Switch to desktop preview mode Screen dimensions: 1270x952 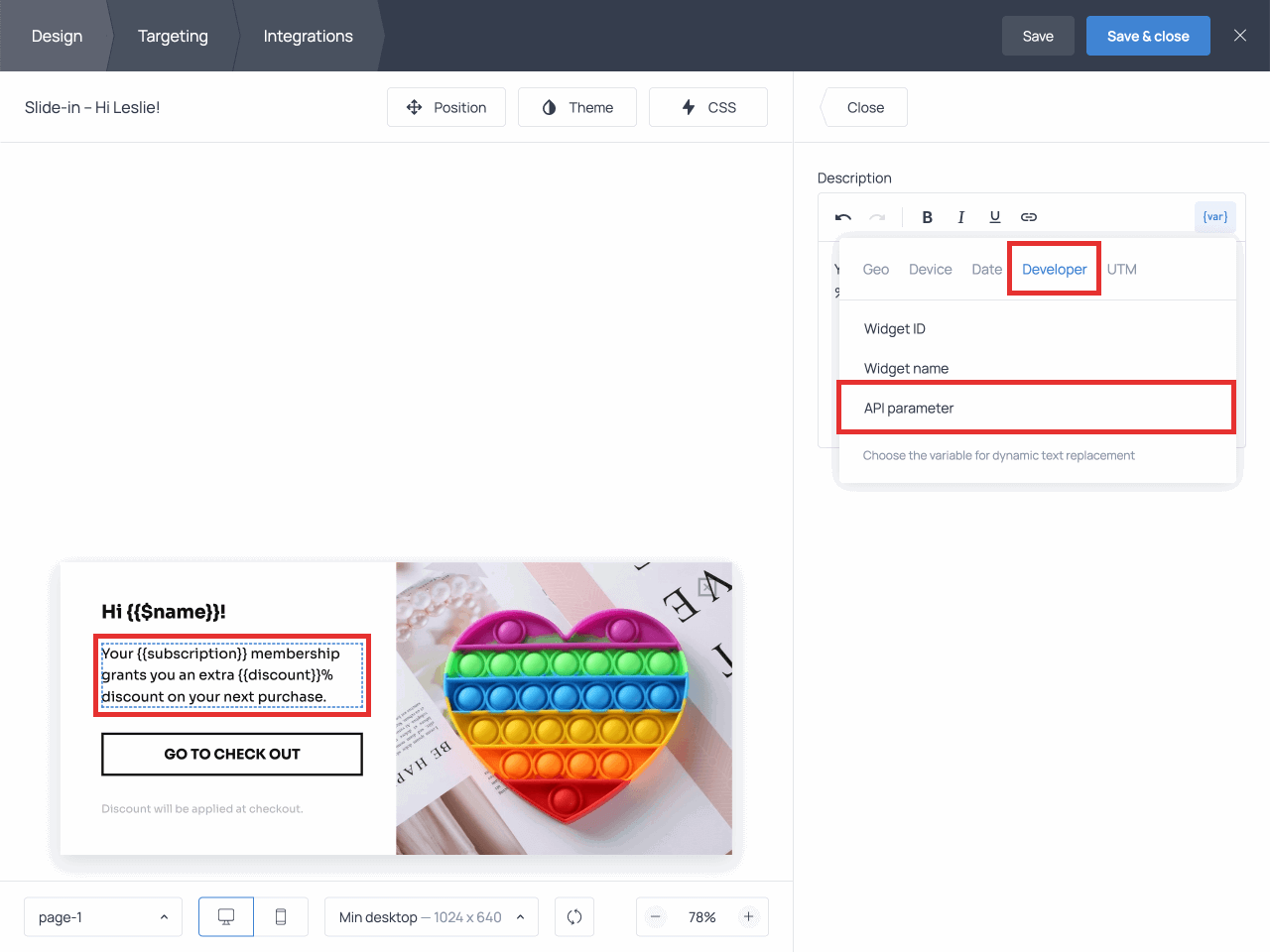point(226,917)
